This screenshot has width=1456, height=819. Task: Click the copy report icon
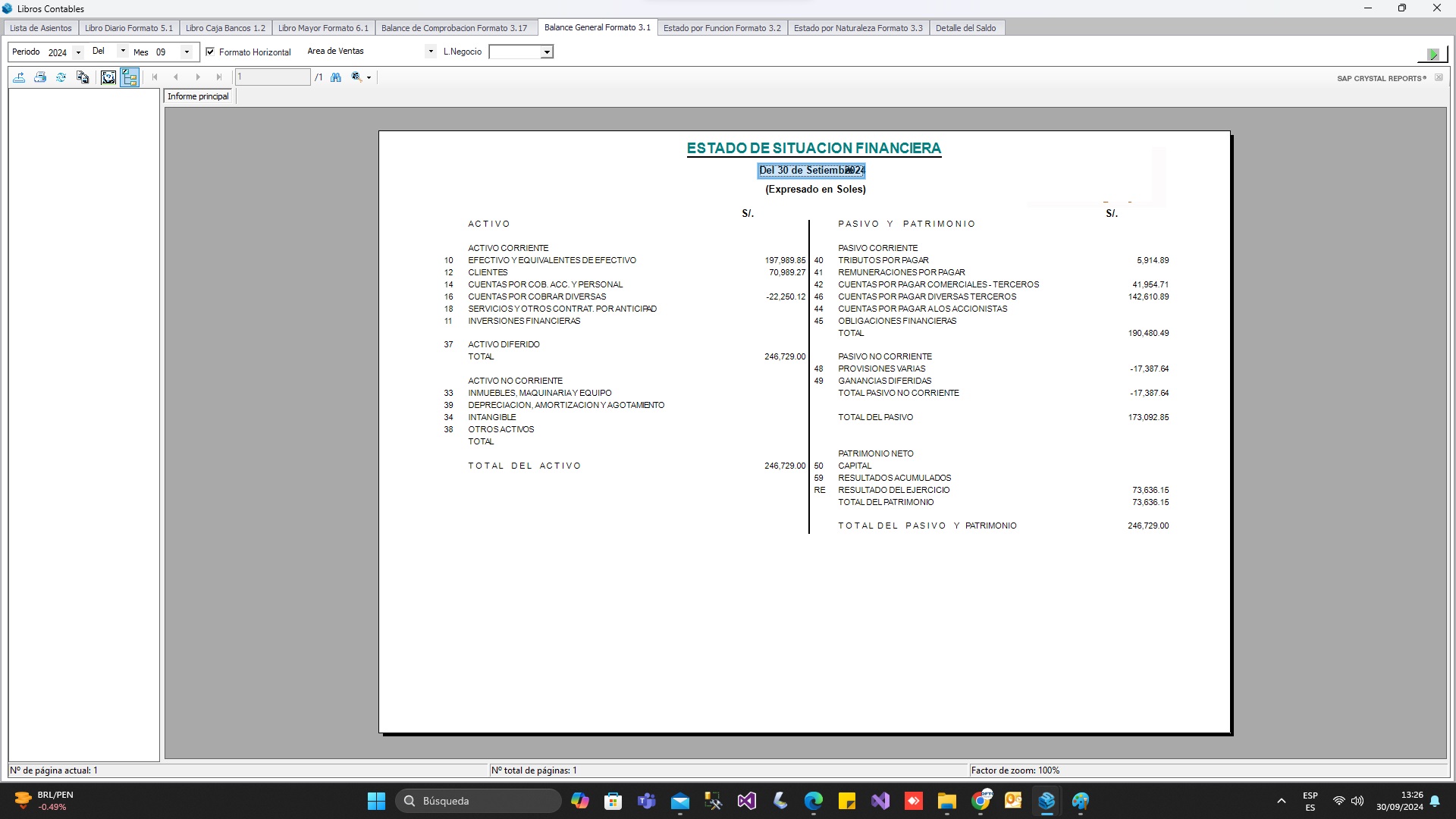83,77
